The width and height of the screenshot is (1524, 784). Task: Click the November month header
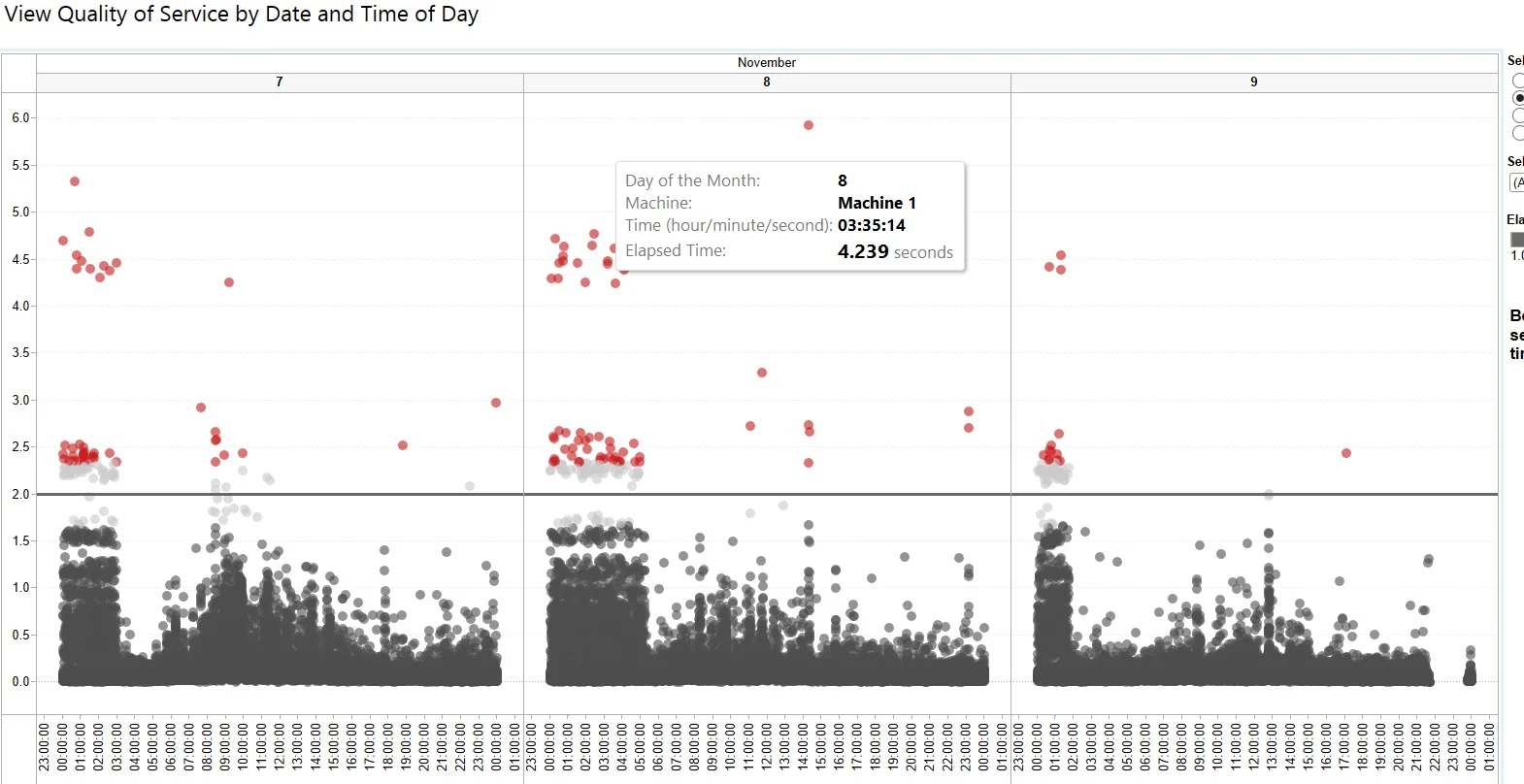coord(767,63)
